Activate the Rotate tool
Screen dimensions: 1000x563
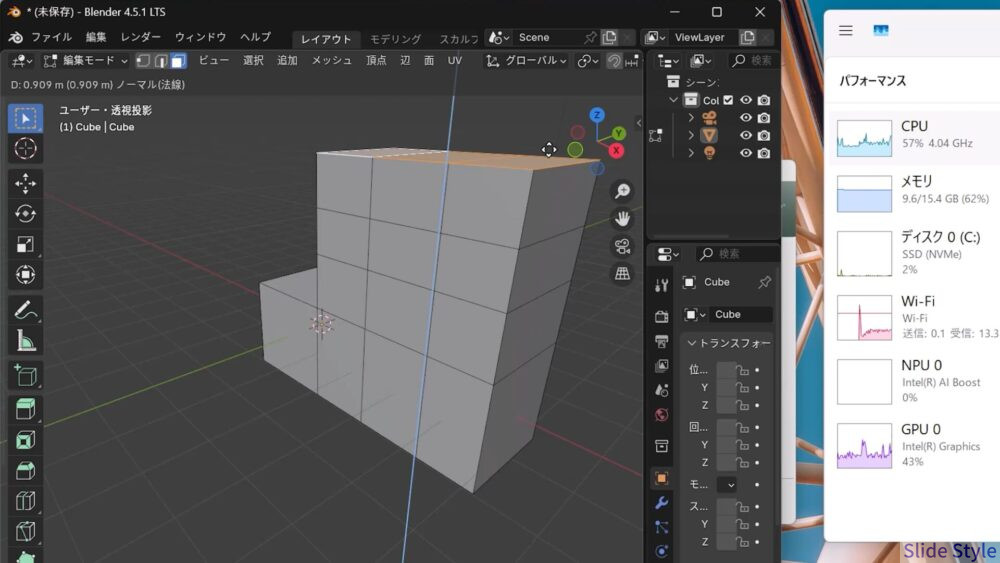click(x=25, y=214)
